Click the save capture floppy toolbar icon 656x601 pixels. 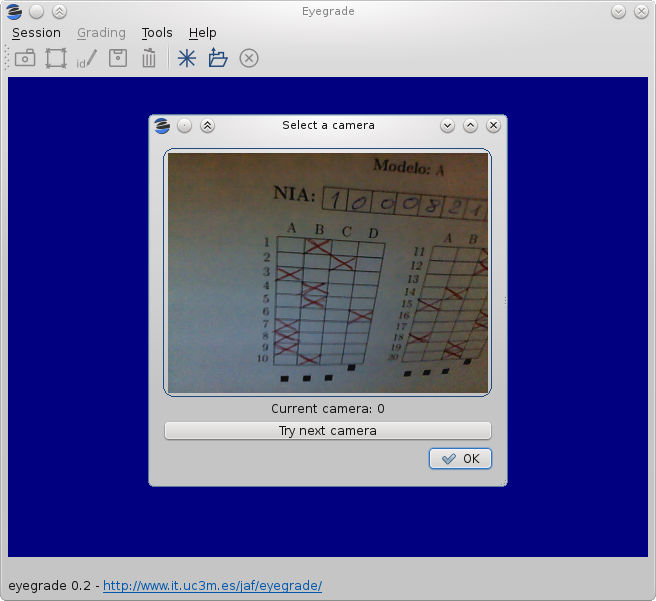click(x=118, y=58)
